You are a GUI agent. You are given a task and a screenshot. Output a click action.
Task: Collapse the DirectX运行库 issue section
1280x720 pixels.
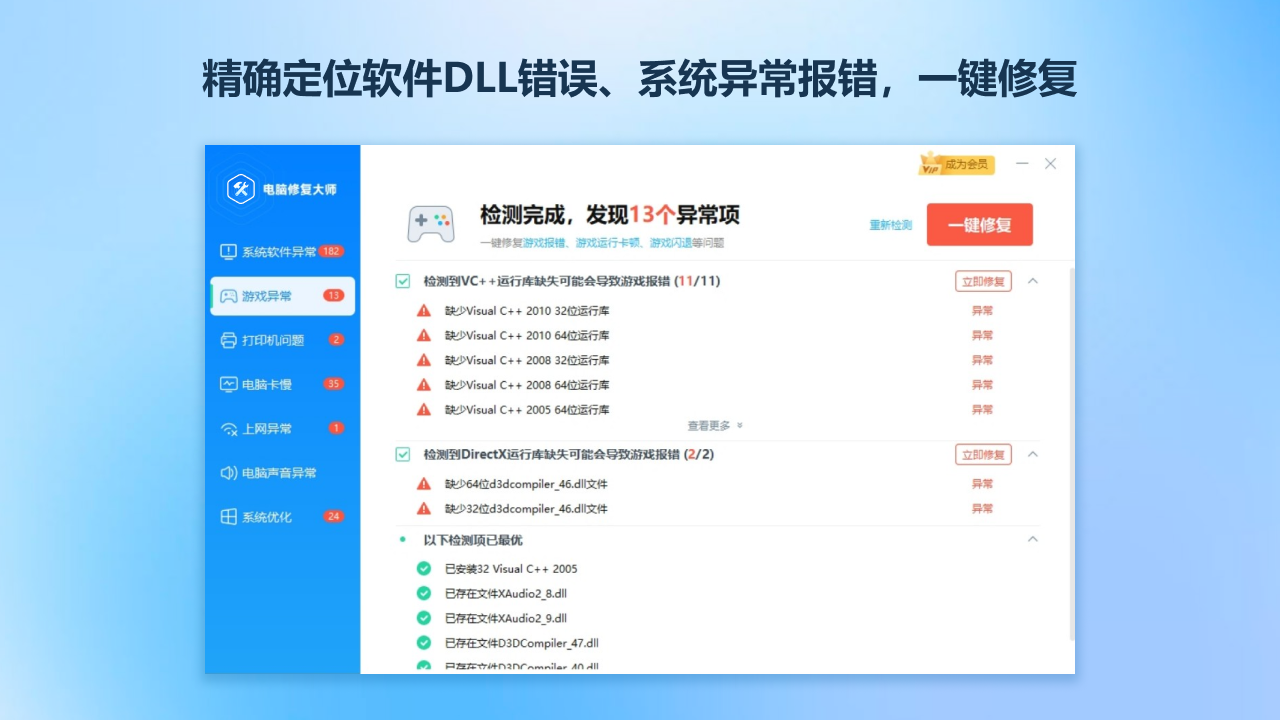point(1033,455)
